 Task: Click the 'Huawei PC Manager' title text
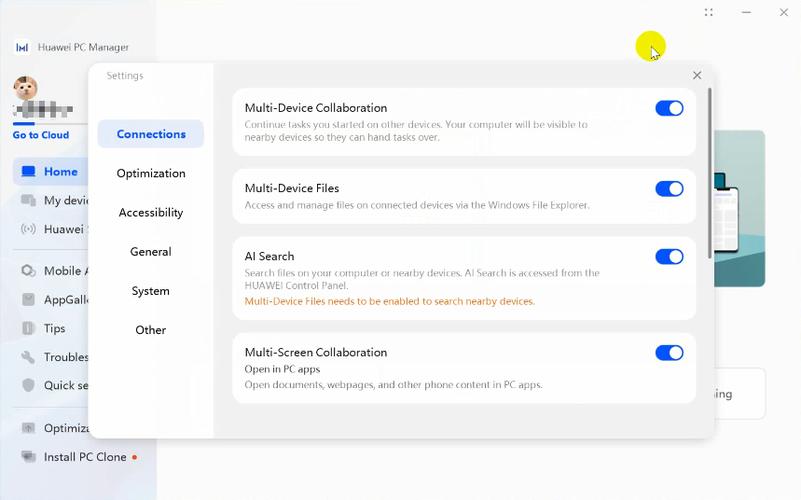tap(83, 47)
